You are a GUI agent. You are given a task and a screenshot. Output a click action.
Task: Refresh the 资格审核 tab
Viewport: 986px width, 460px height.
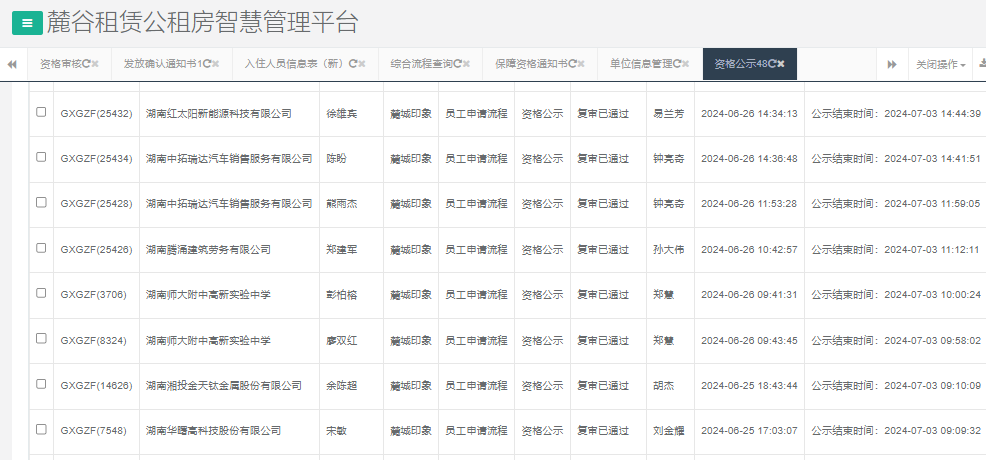pyautogui.click(x=87, y=63)
